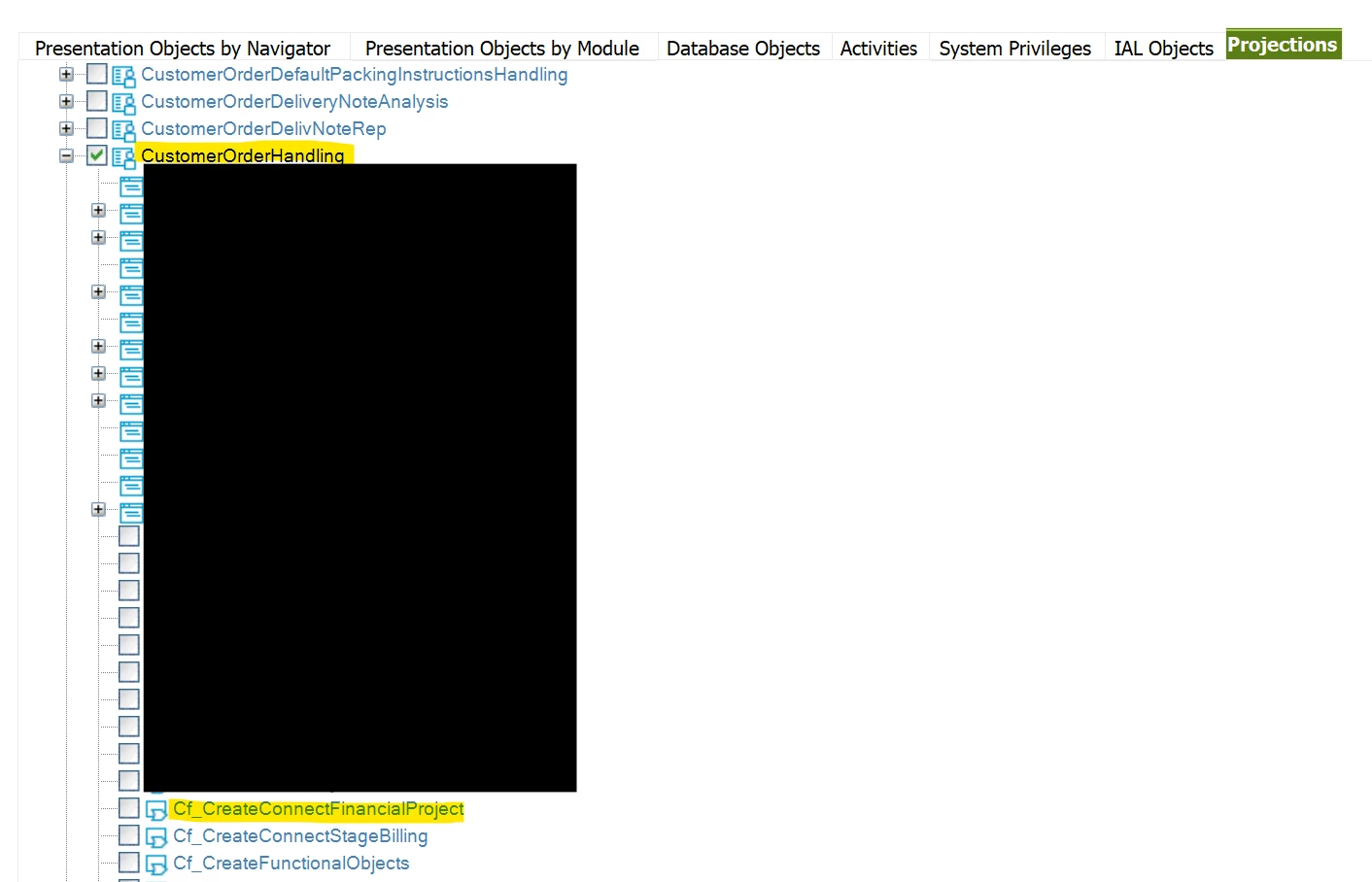Screen dimensions: 1372x882
Task: Open the Presentation Objects by Navigator tab
Action: click(x=183, y=48)
